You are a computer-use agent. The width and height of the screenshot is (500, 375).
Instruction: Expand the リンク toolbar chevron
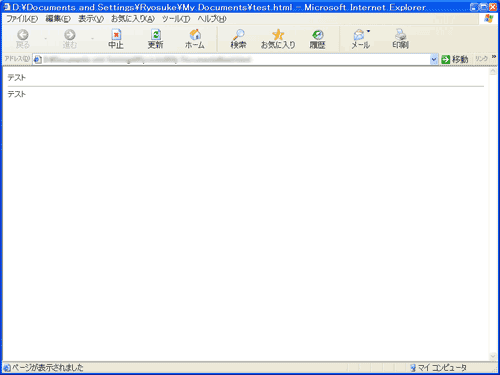494,57
